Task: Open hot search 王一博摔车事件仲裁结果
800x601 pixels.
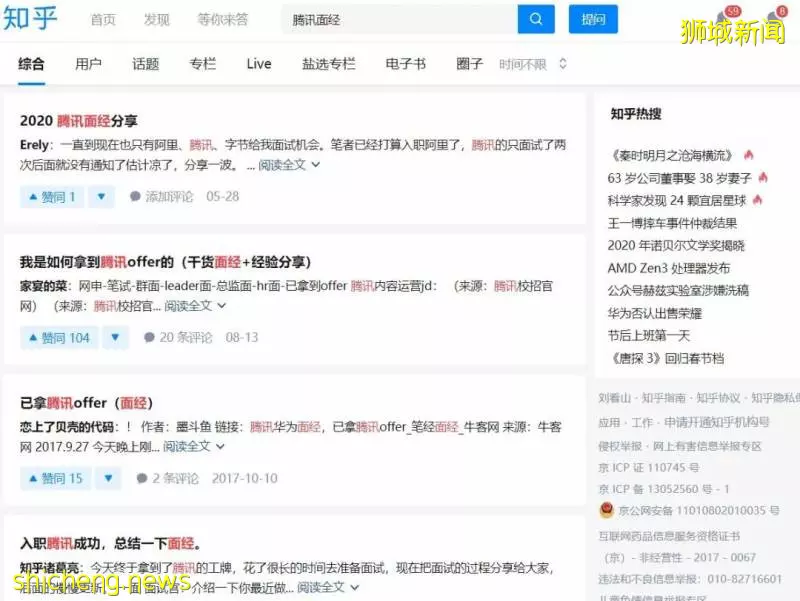Action: (672, 223)
